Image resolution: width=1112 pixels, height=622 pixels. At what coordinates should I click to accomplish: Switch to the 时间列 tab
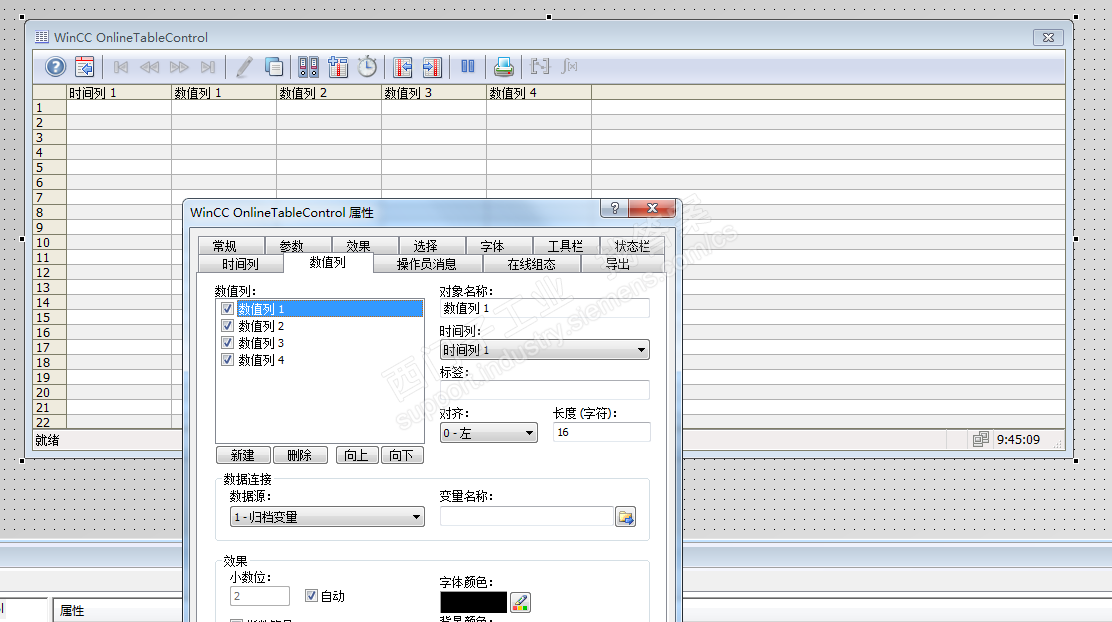[240, 264]
